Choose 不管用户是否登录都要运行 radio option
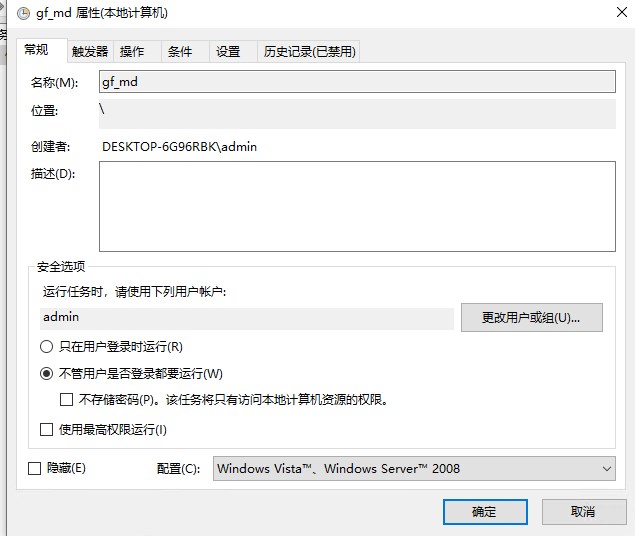The height and width of the screenshot is (536, 635). pyautogui.click(x=46, y=374)
